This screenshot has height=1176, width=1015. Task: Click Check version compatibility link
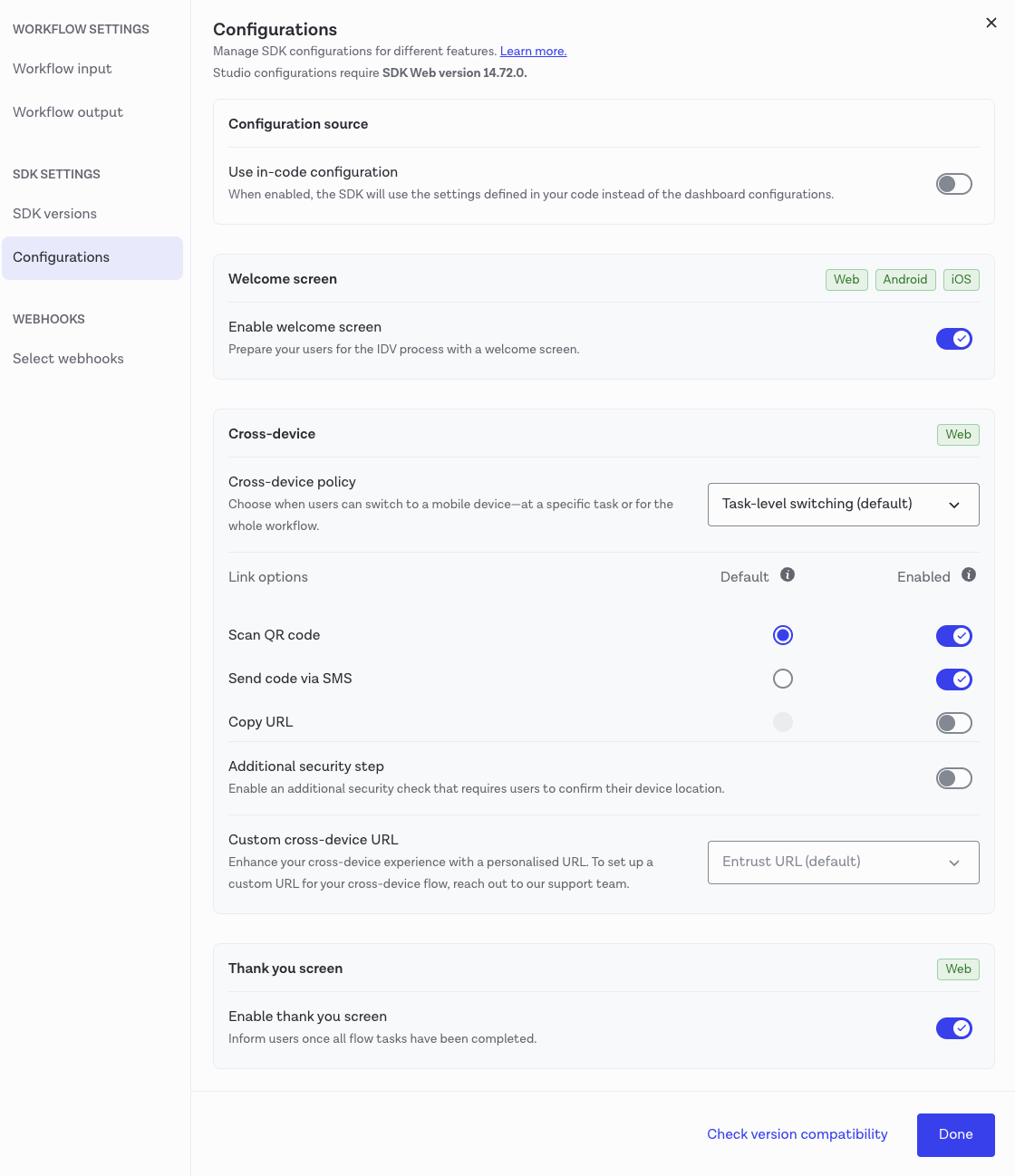click(797, 1134)
